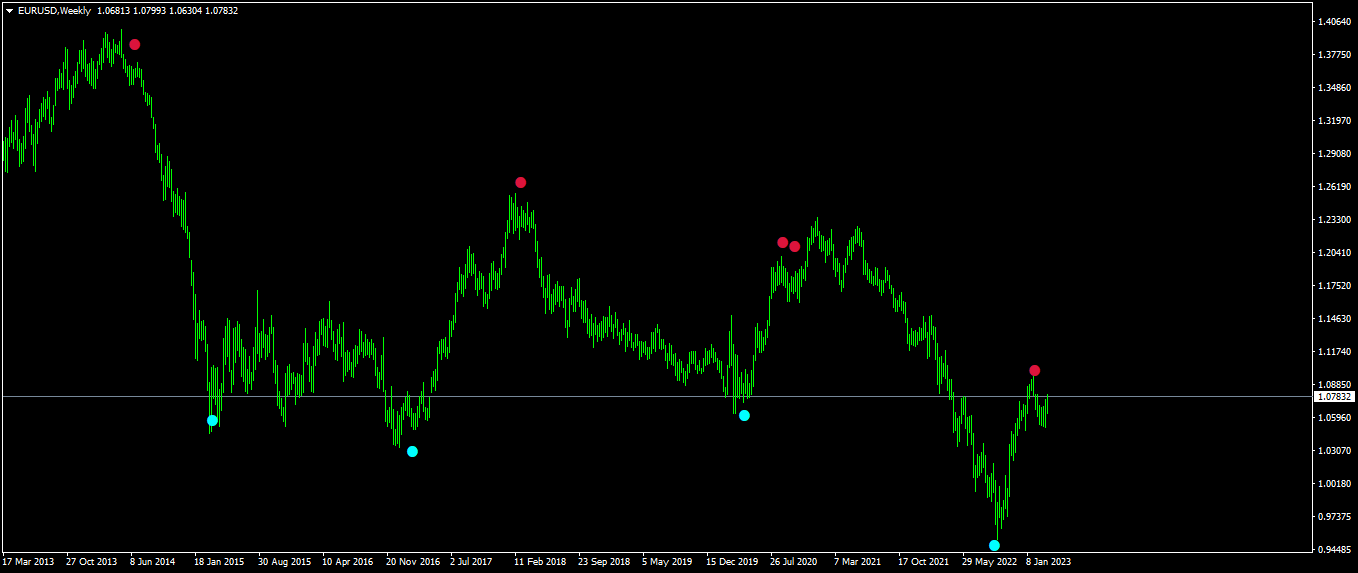Select the red marker at the Jan 2023 high
Image resolution: width=1358 pixels, height=573 pixels.
click(1035, 371)
